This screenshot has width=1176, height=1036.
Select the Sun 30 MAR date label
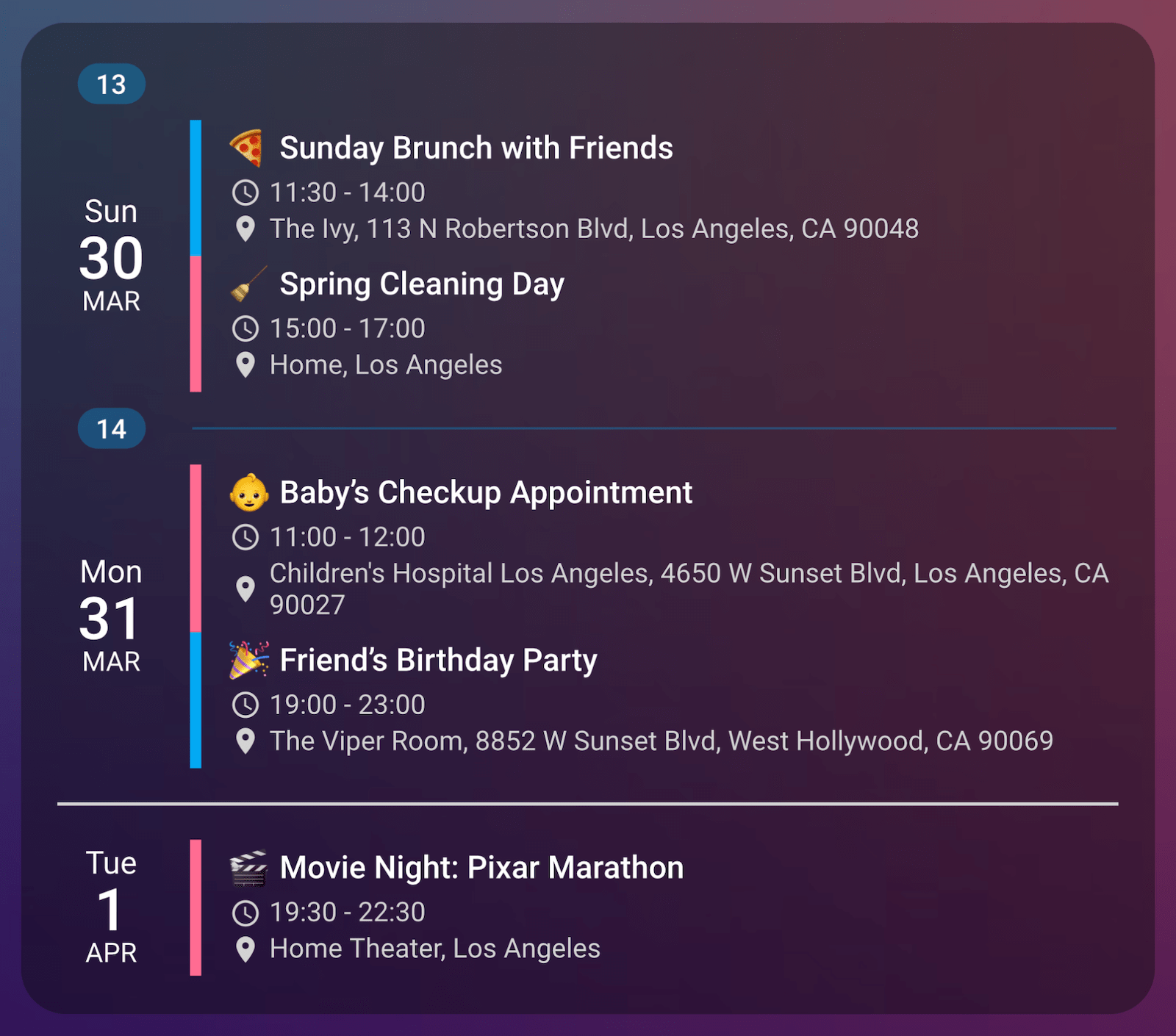pyautogui.click(x=111, y=256)
